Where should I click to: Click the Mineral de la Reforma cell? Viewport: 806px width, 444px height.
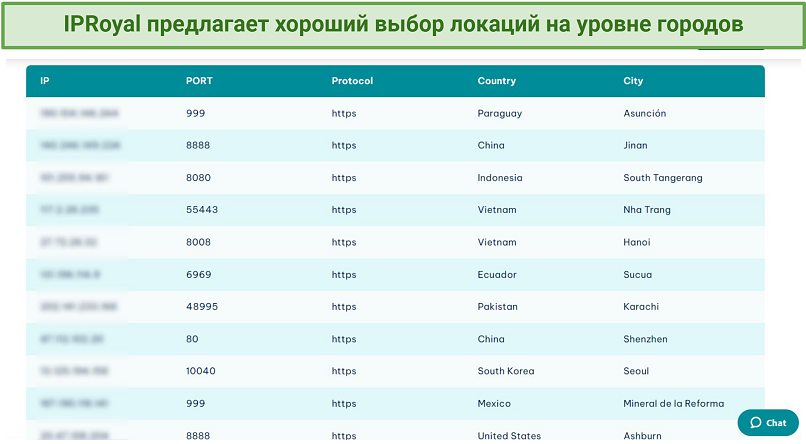[673, 403]
